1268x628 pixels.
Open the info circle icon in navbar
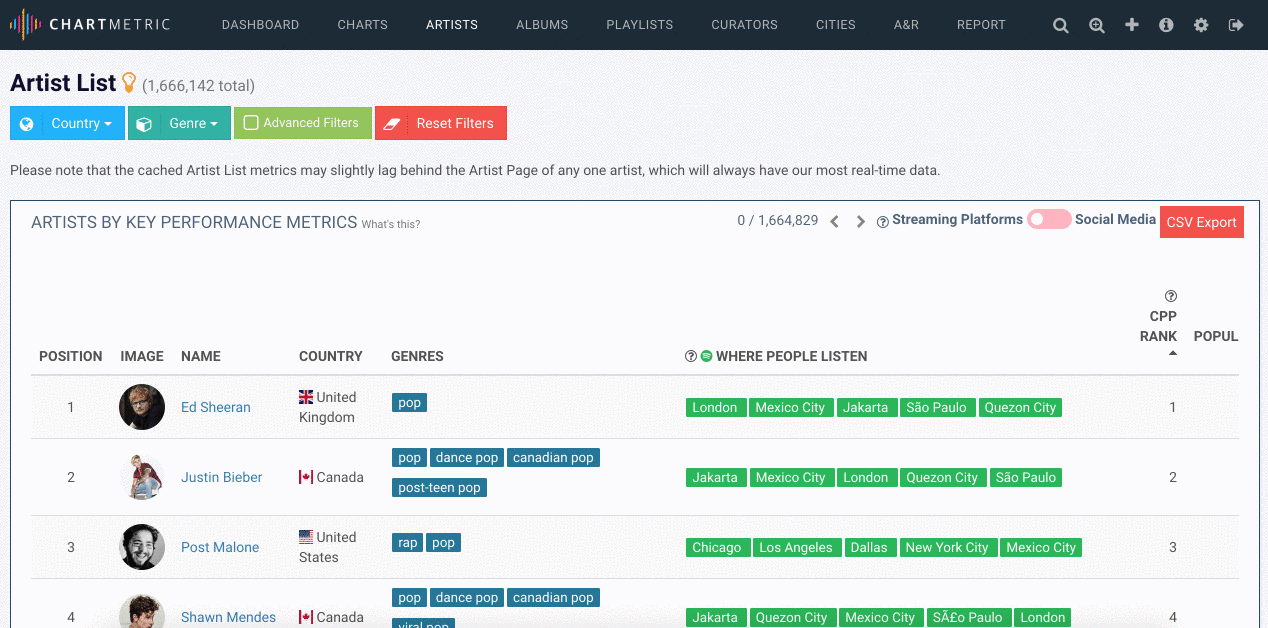[1166, 25]
